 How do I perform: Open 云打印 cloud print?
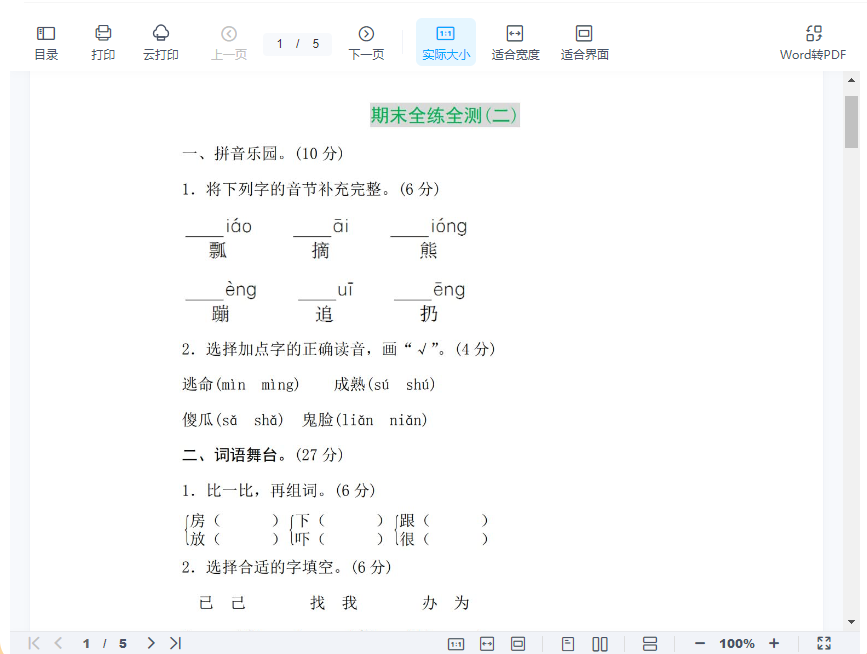(160, 42)
